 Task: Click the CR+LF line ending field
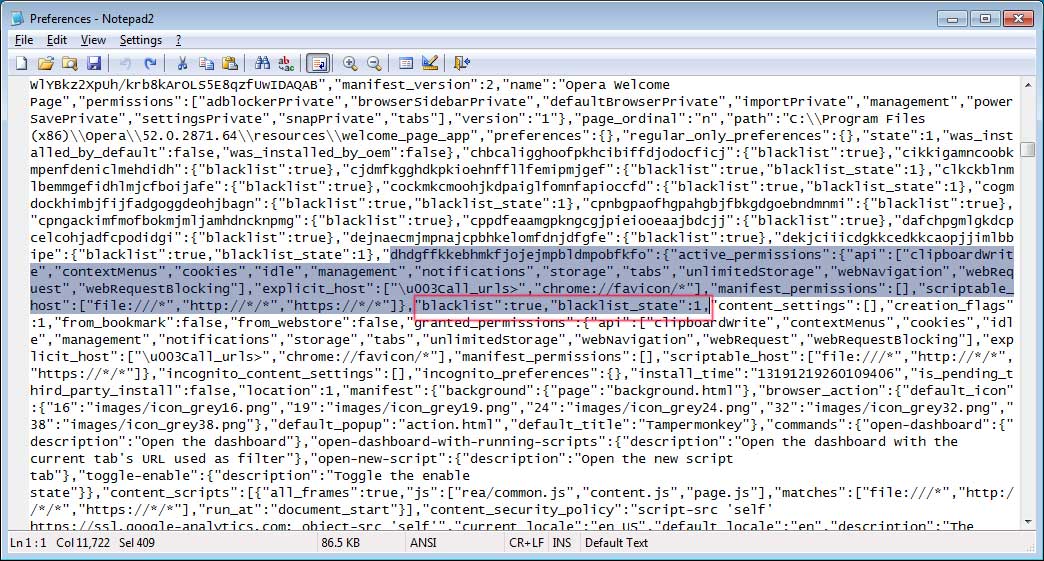coord(526,543)
